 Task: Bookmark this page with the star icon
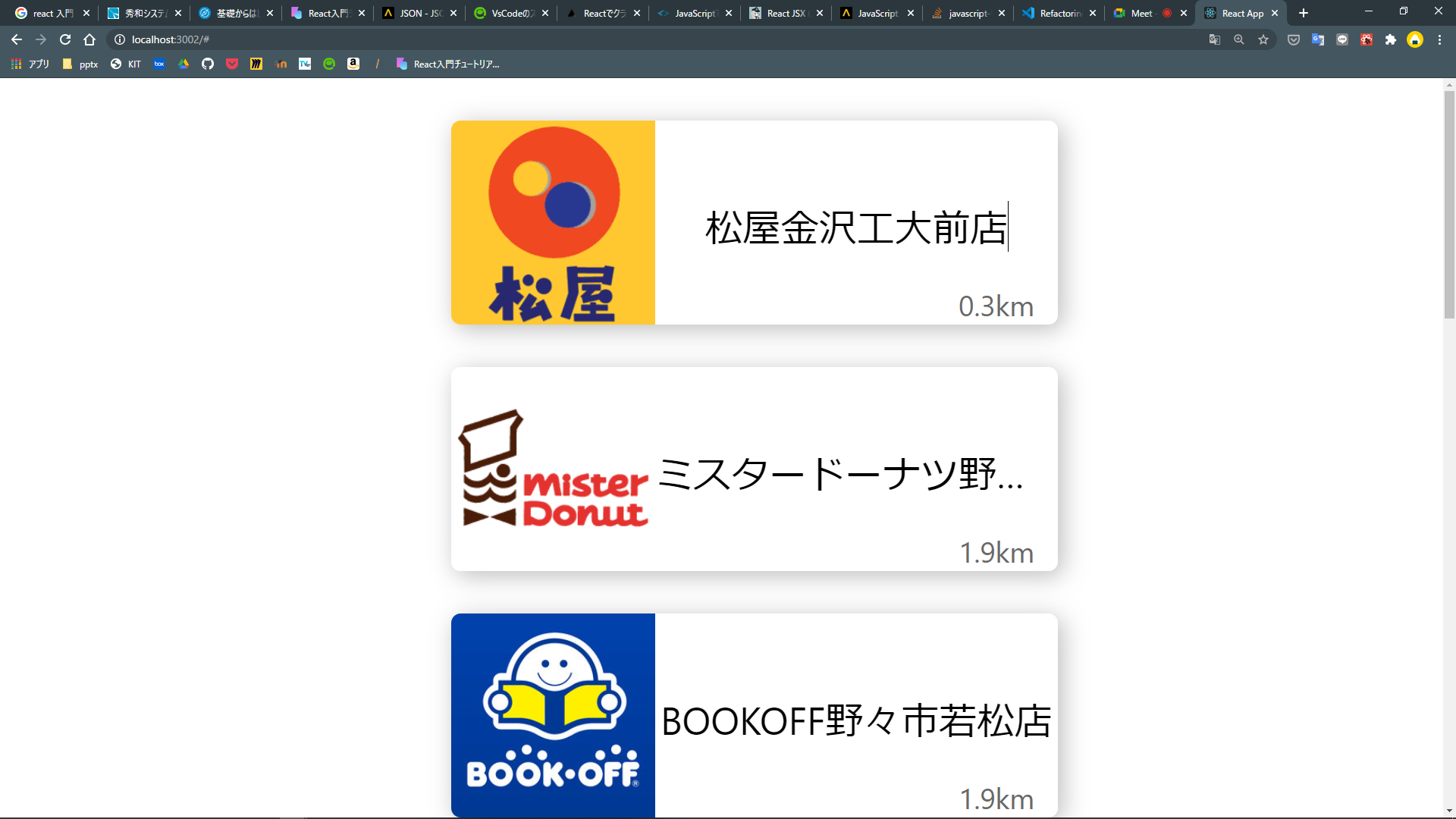click(x=1263, y=39)
